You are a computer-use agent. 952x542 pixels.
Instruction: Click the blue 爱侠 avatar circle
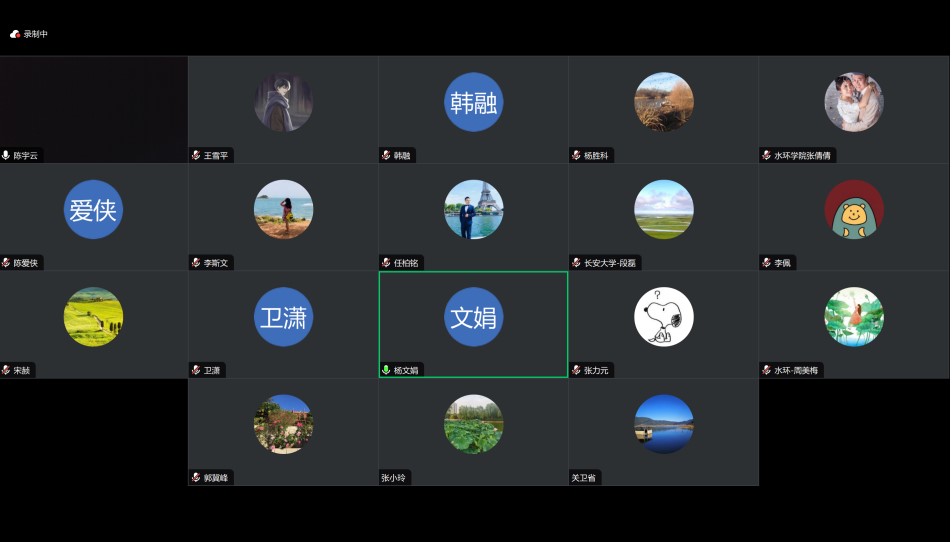tap(93, 210)
